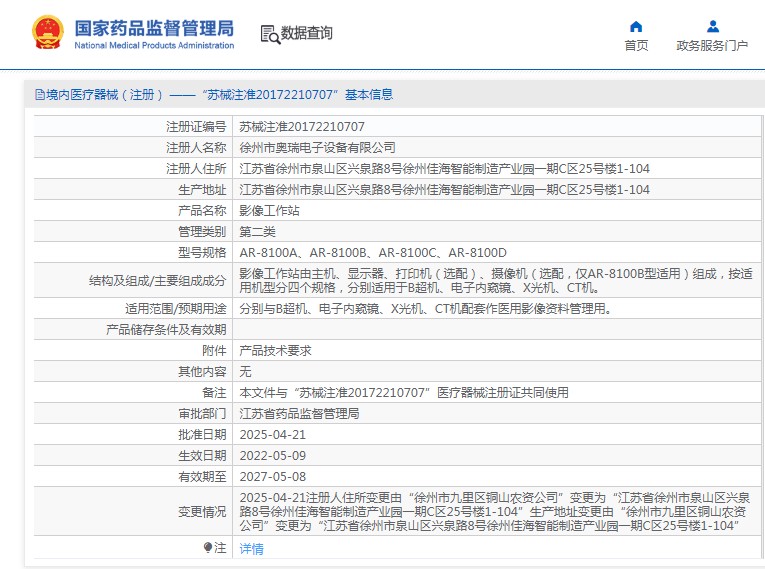Click the 首页 house icon

pos(636,26)
